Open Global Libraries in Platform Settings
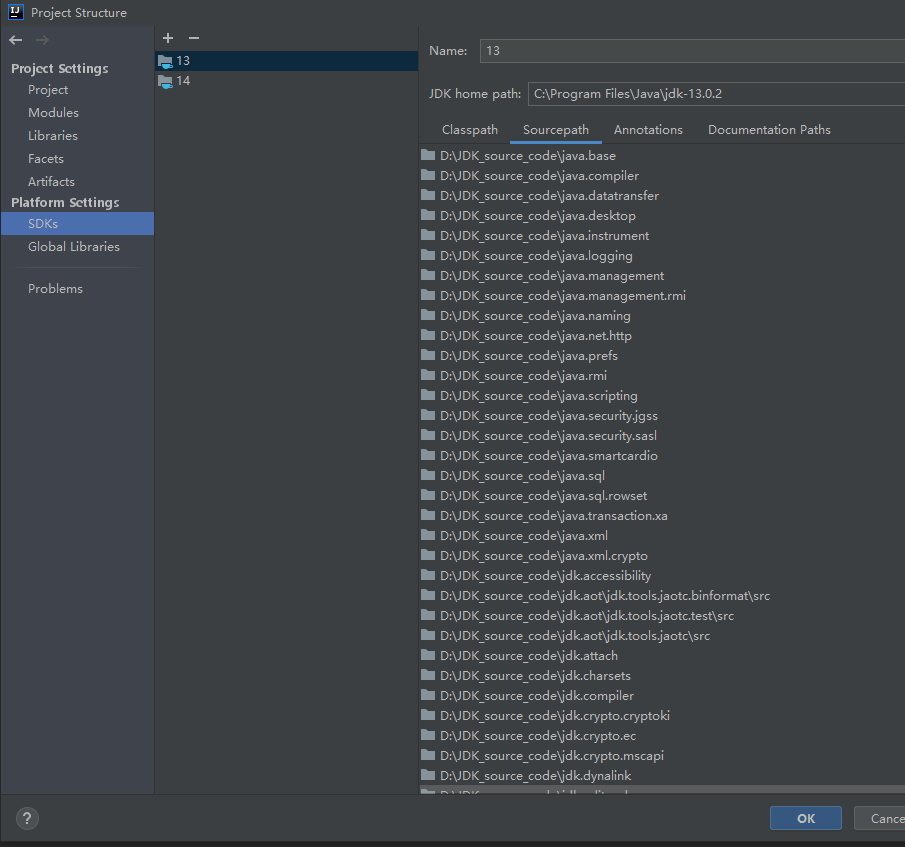This screenshot has height=847, width=905. click(x=74, y=247)
